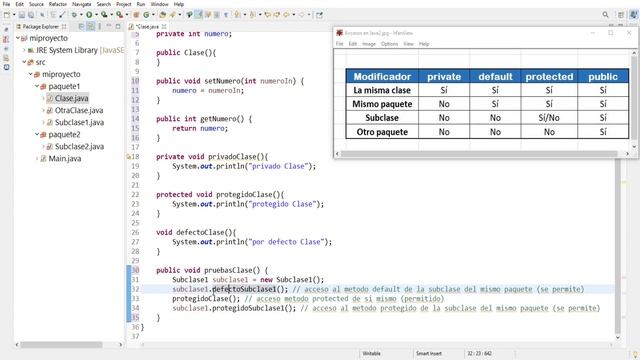Open the Quick Access search magnifier icon
The image size is (640, 360).
coord(605,15)
